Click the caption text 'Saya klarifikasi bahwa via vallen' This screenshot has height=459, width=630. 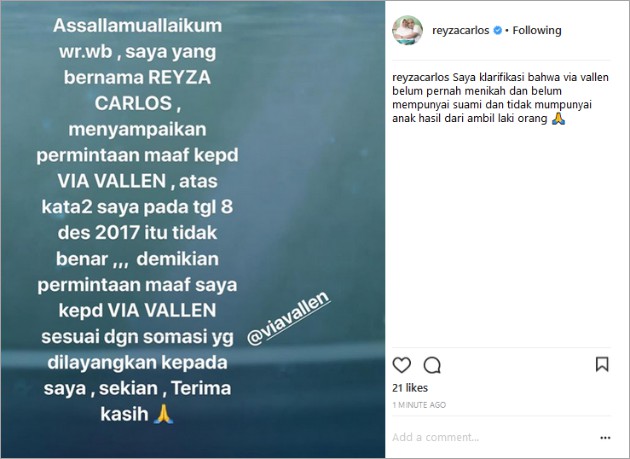tap(531, 77)
